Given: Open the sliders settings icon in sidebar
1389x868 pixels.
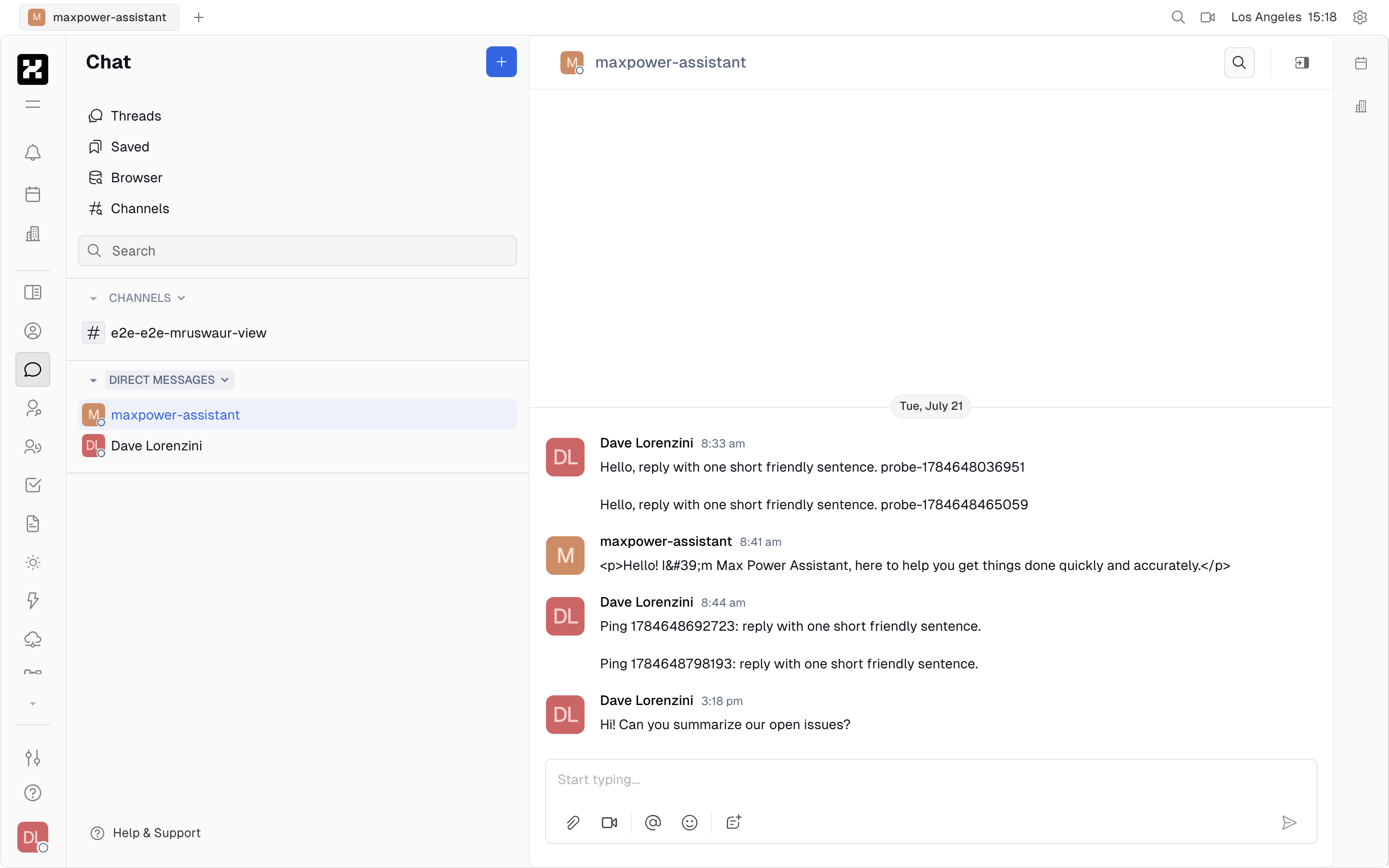Looking at the screenshot, I should (33, 758).
